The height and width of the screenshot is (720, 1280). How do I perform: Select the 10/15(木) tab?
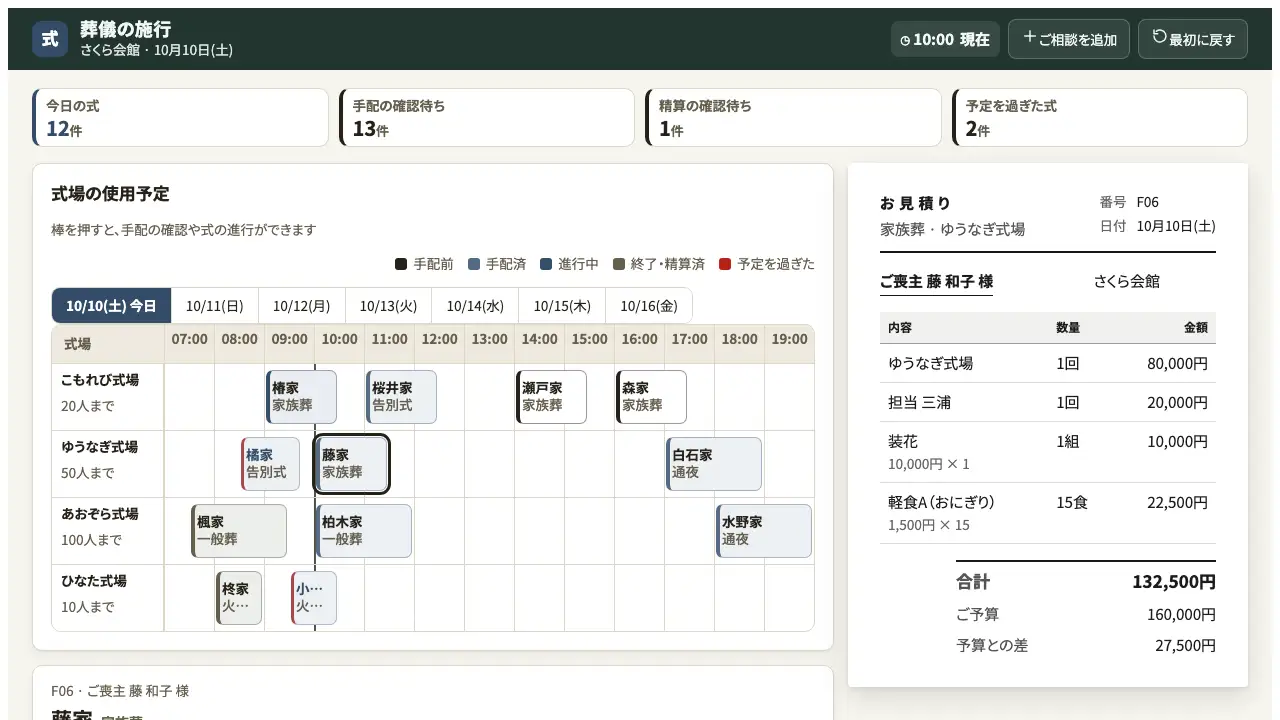click(562, 306)
